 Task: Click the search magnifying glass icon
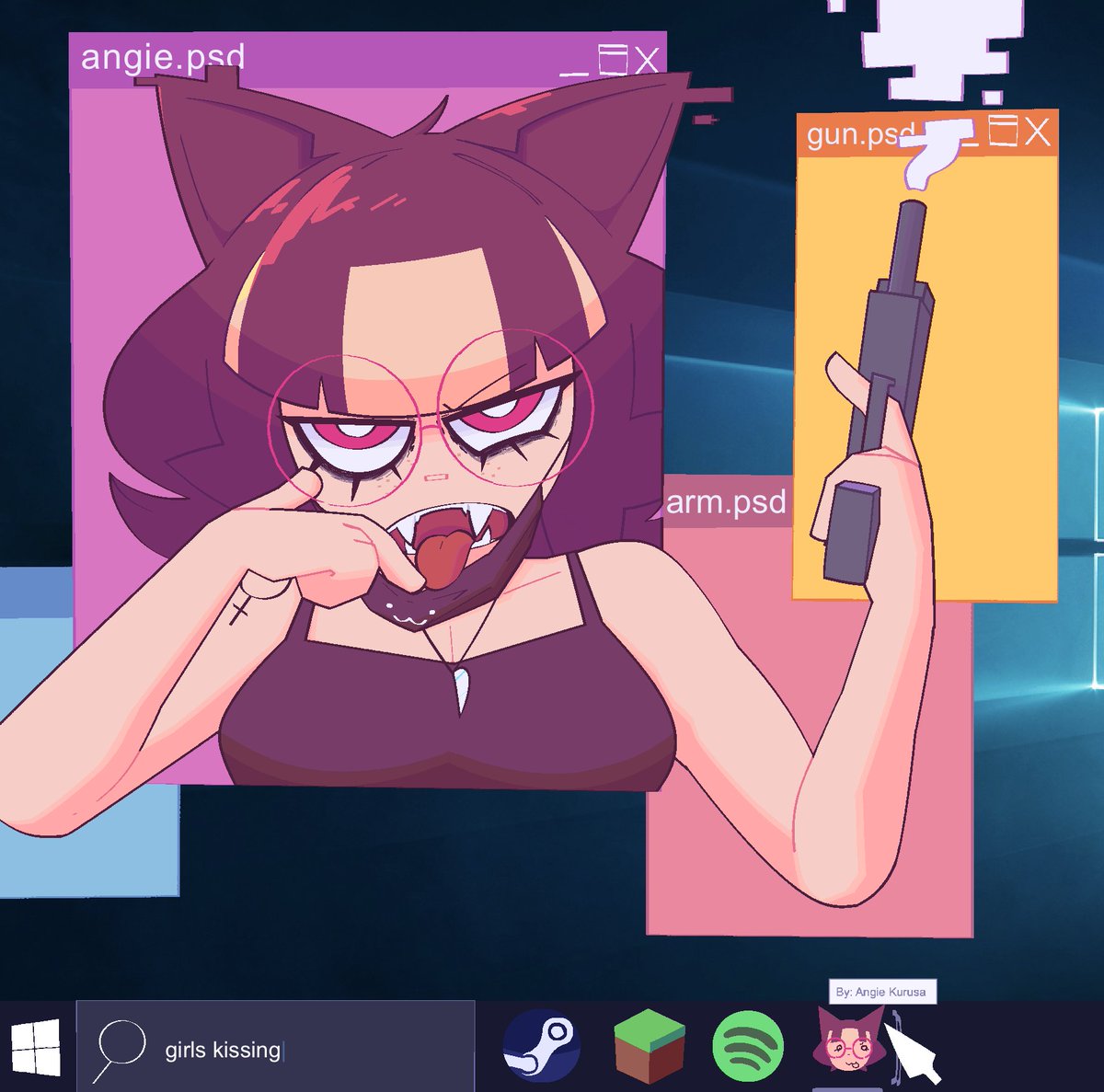click(x=120, y=1051)
